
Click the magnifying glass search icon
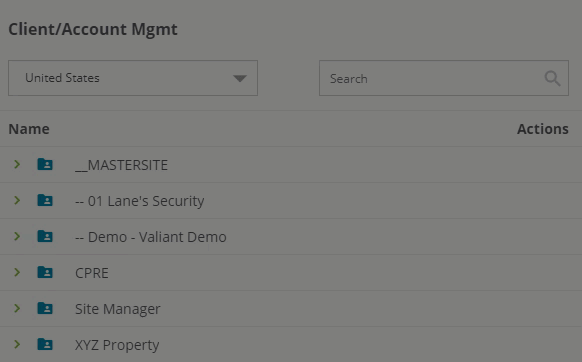pos(552,78)
